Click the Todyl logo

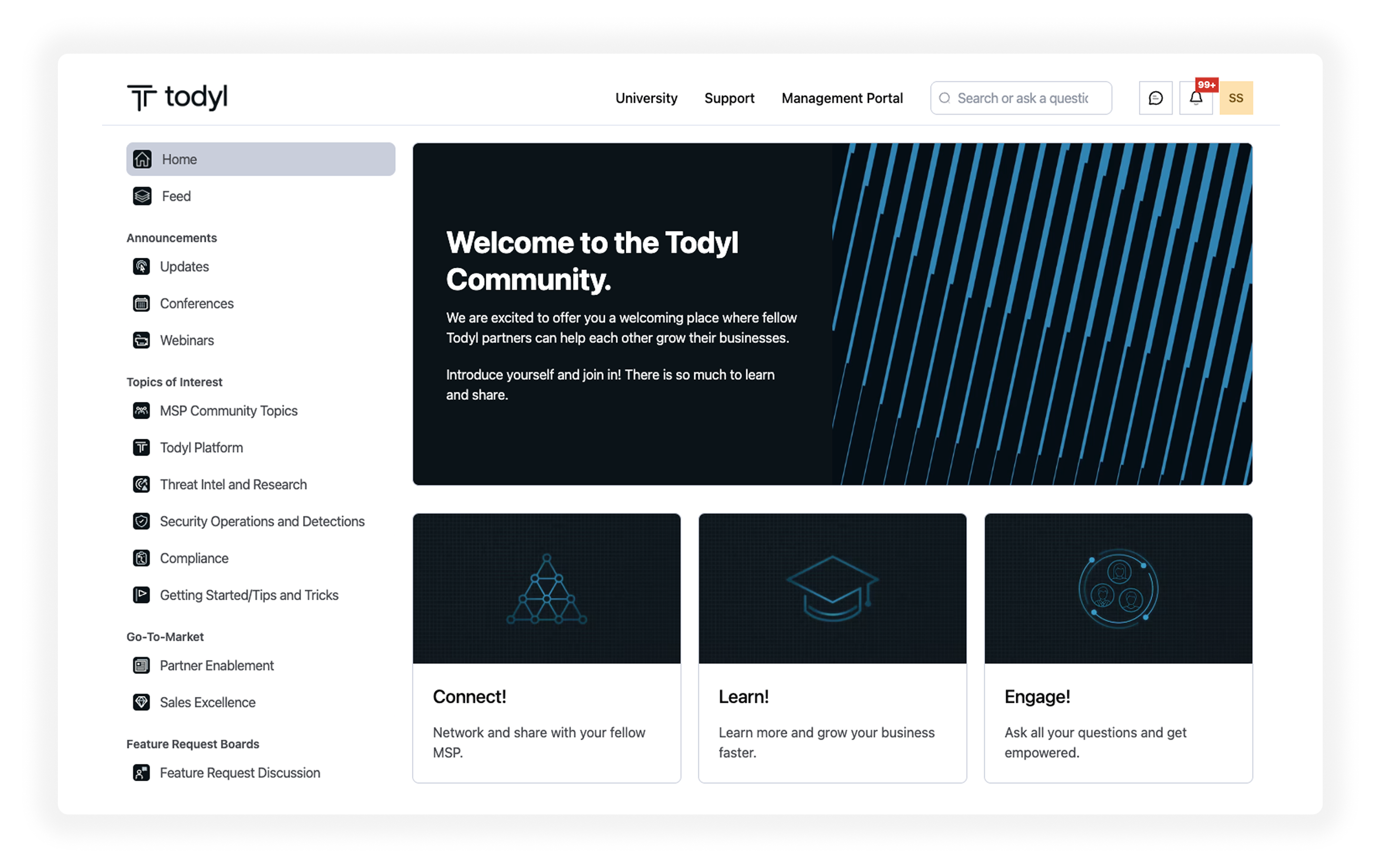(x=177, y=97)
